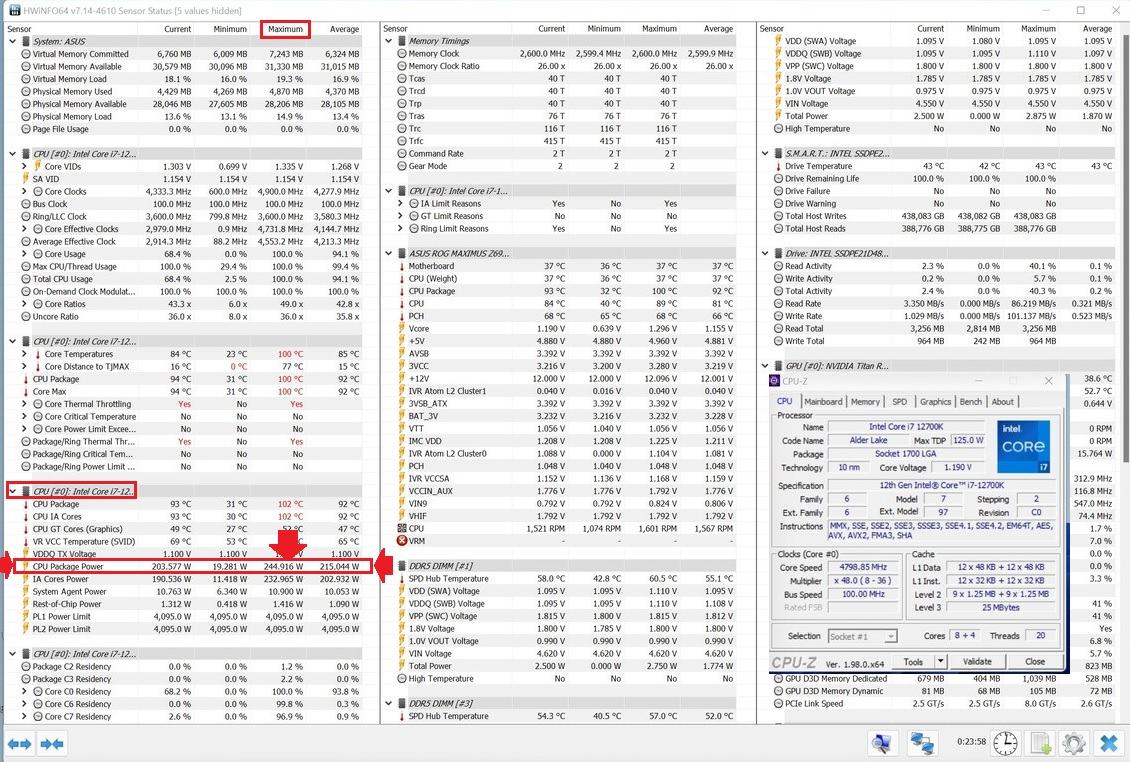This screenshot has width=1130, height=762.
Task: Click the Max TDP 125.0 W field
Action: coord(968,440)
